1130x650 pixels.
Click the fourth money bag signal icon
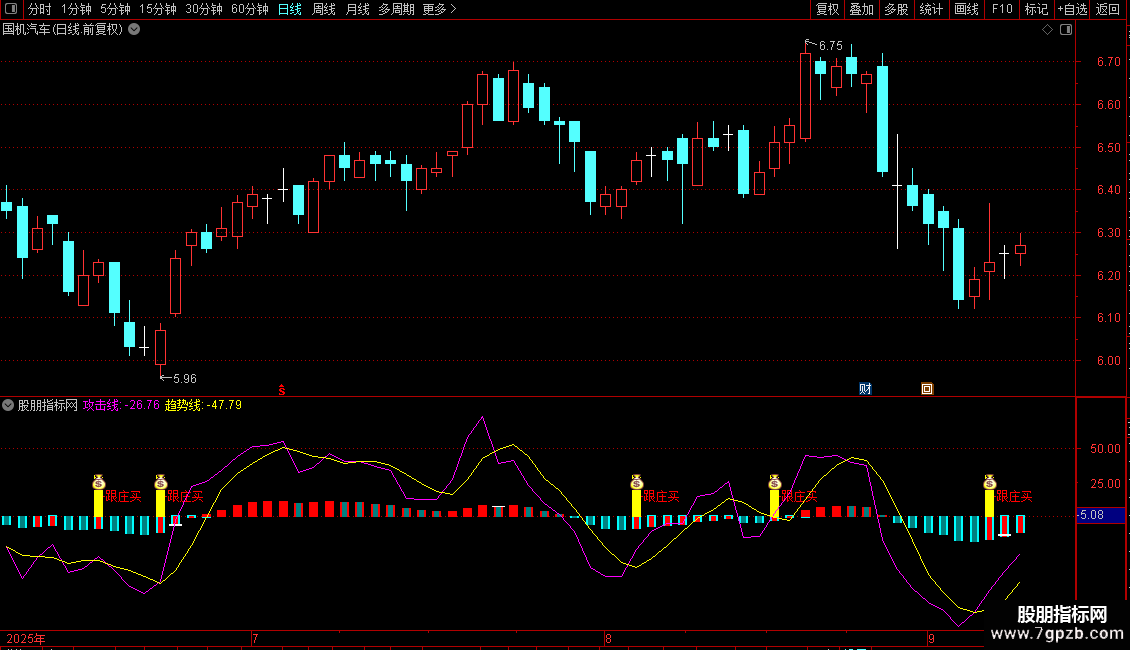point(775,482)
